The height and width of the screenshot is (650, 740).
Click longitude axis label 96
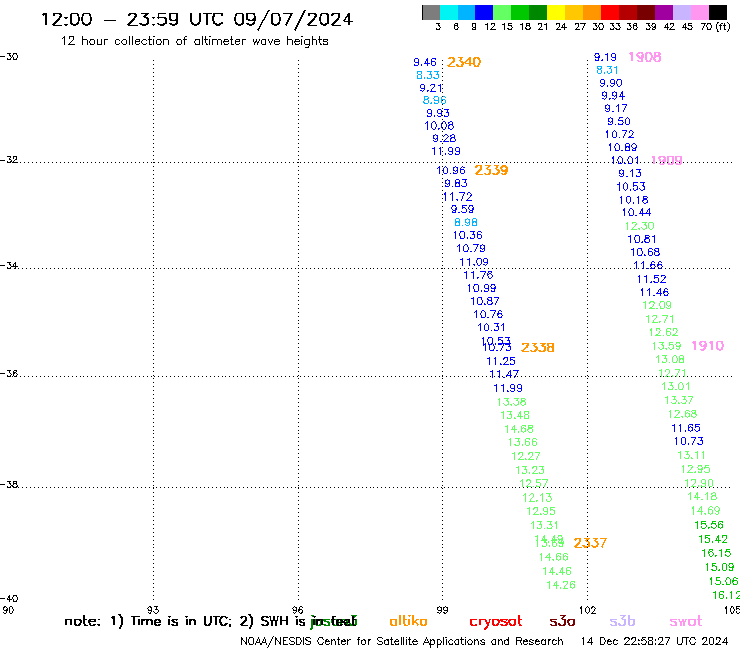pyautogui.click(x=298, y=610)
